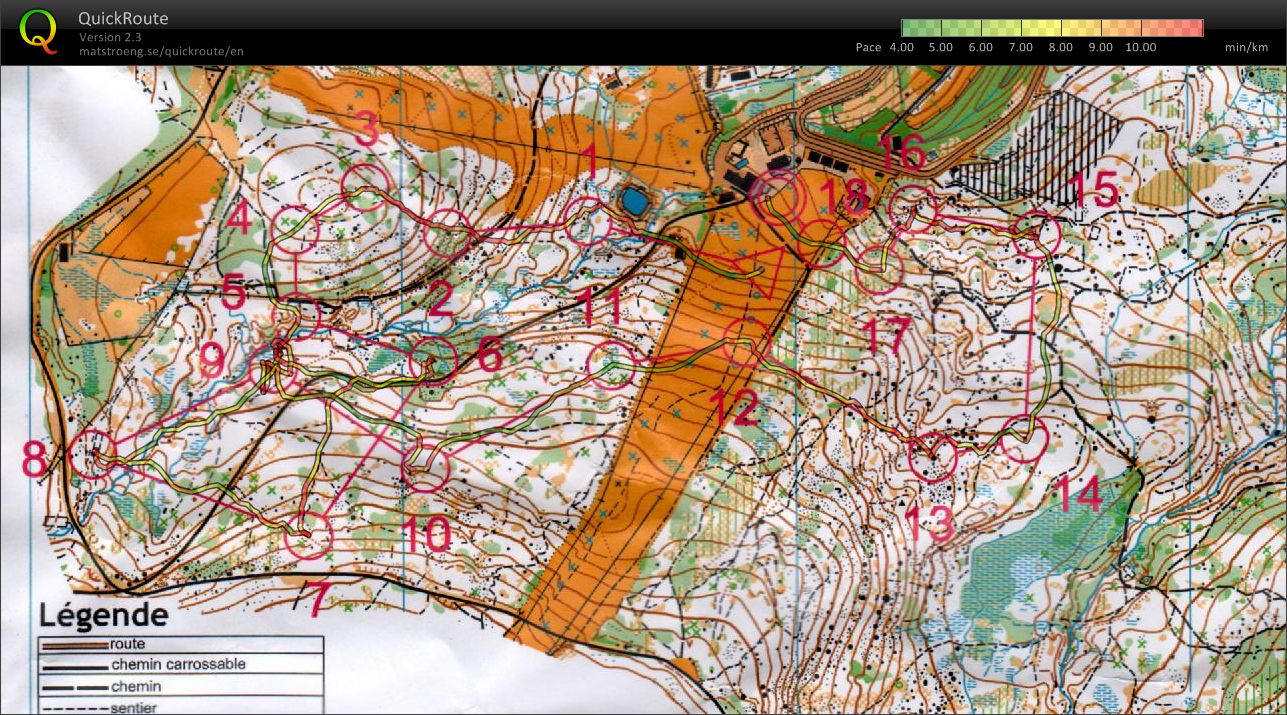Image resolution: width=1287 pixels, height=715 pixels.
Task: Select control number 3 label on map
Action: tap(368, 131)
